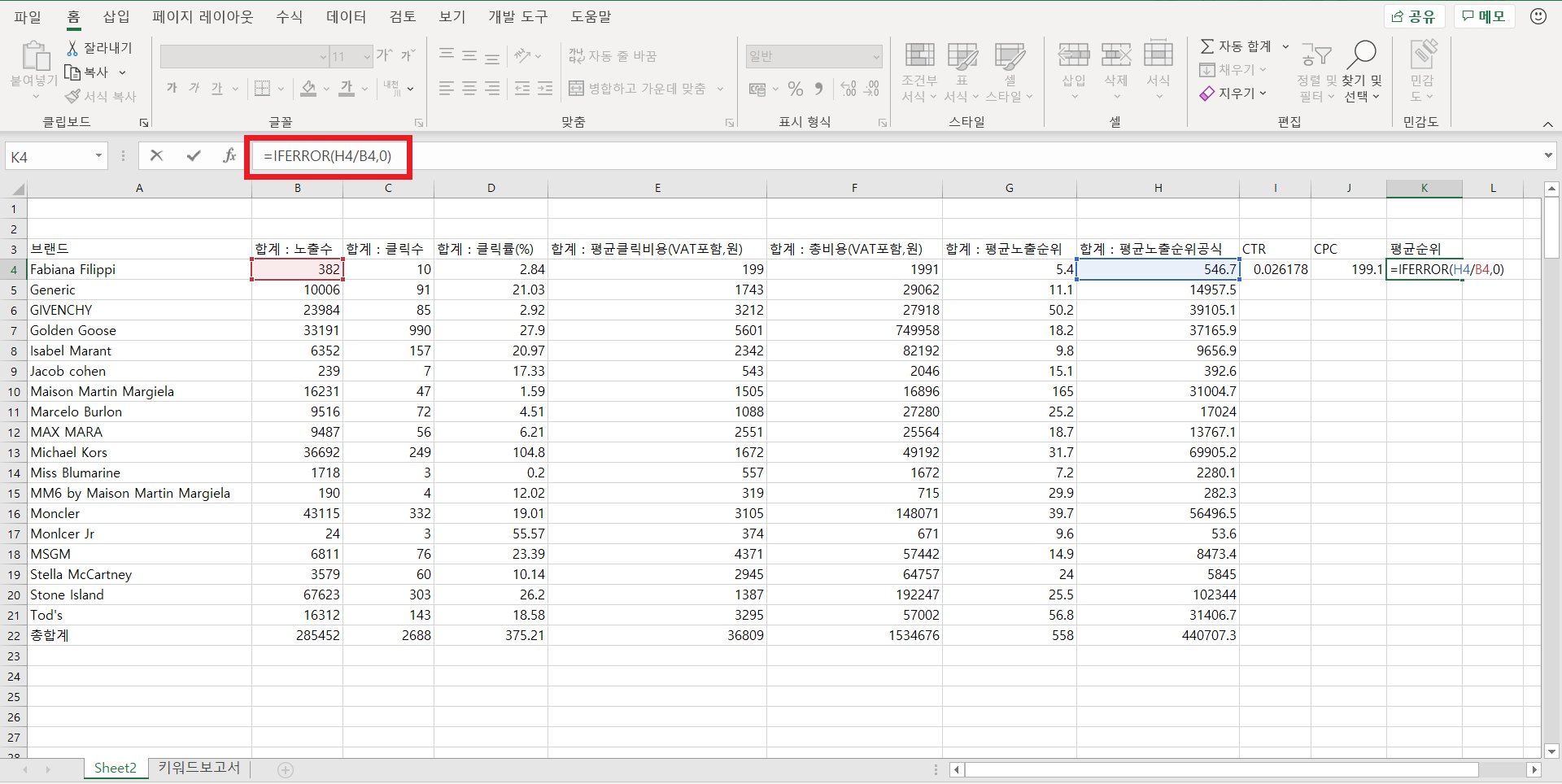Switch to the 키워드보고서 sheet tab
Image resolution: width=1562 pixels, height=784 pixels.
[x=199, y=768]
